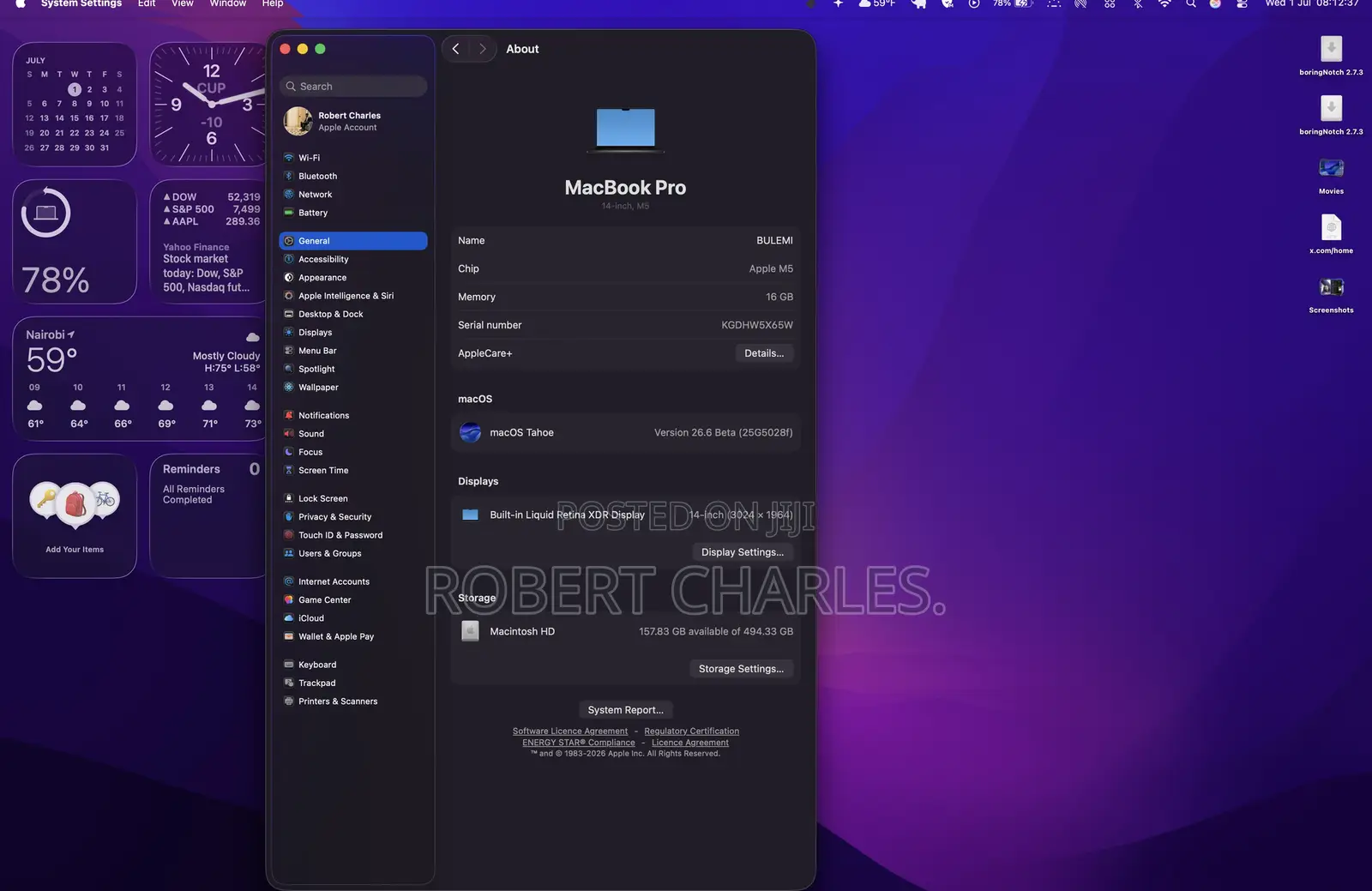Go back with the left chevron
The height and width of the screenshot is (891, 1372).
456,49
